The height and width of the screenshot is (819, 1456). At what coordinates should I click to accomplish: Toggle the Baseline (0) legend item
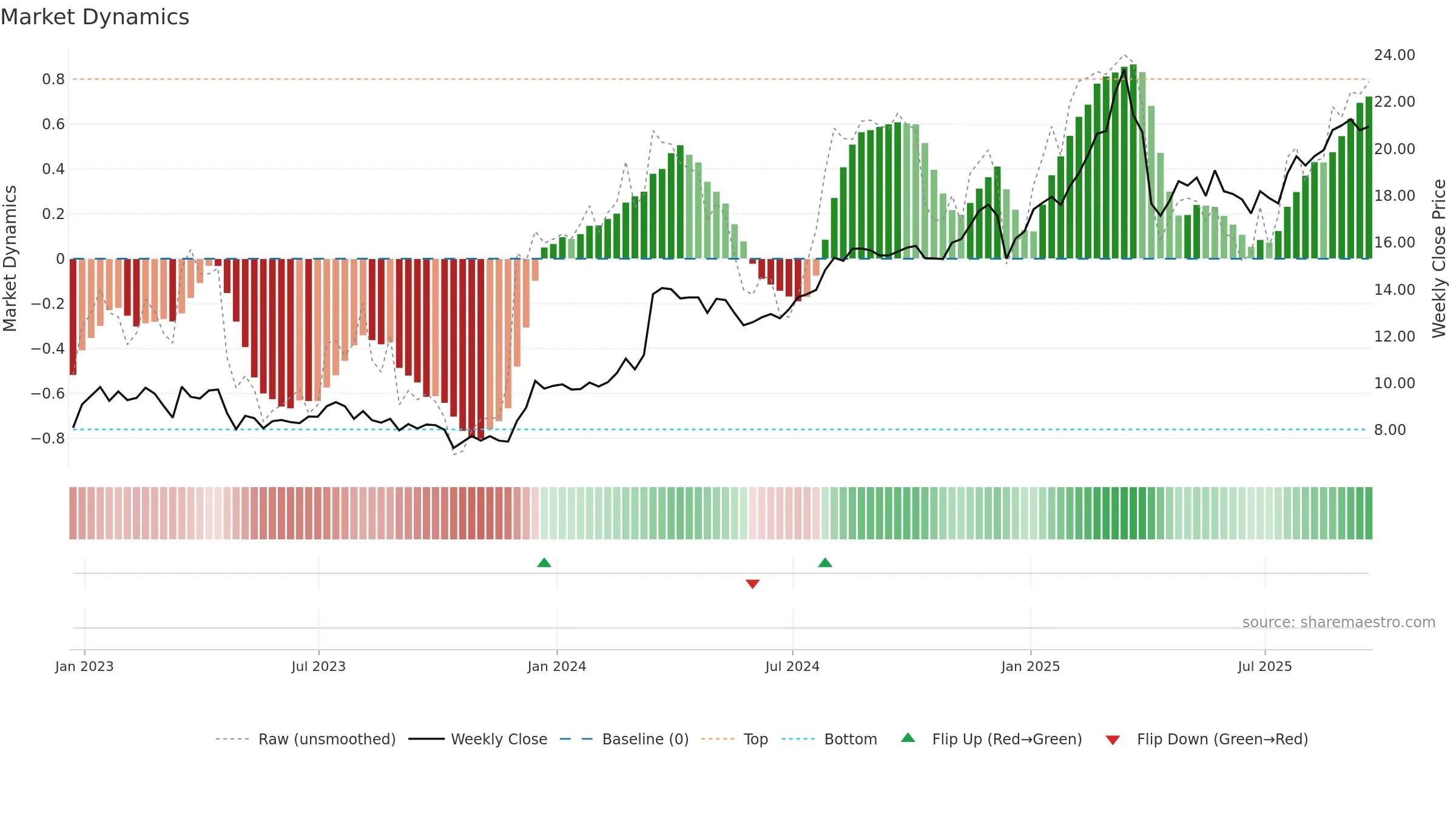coord(624,739)
